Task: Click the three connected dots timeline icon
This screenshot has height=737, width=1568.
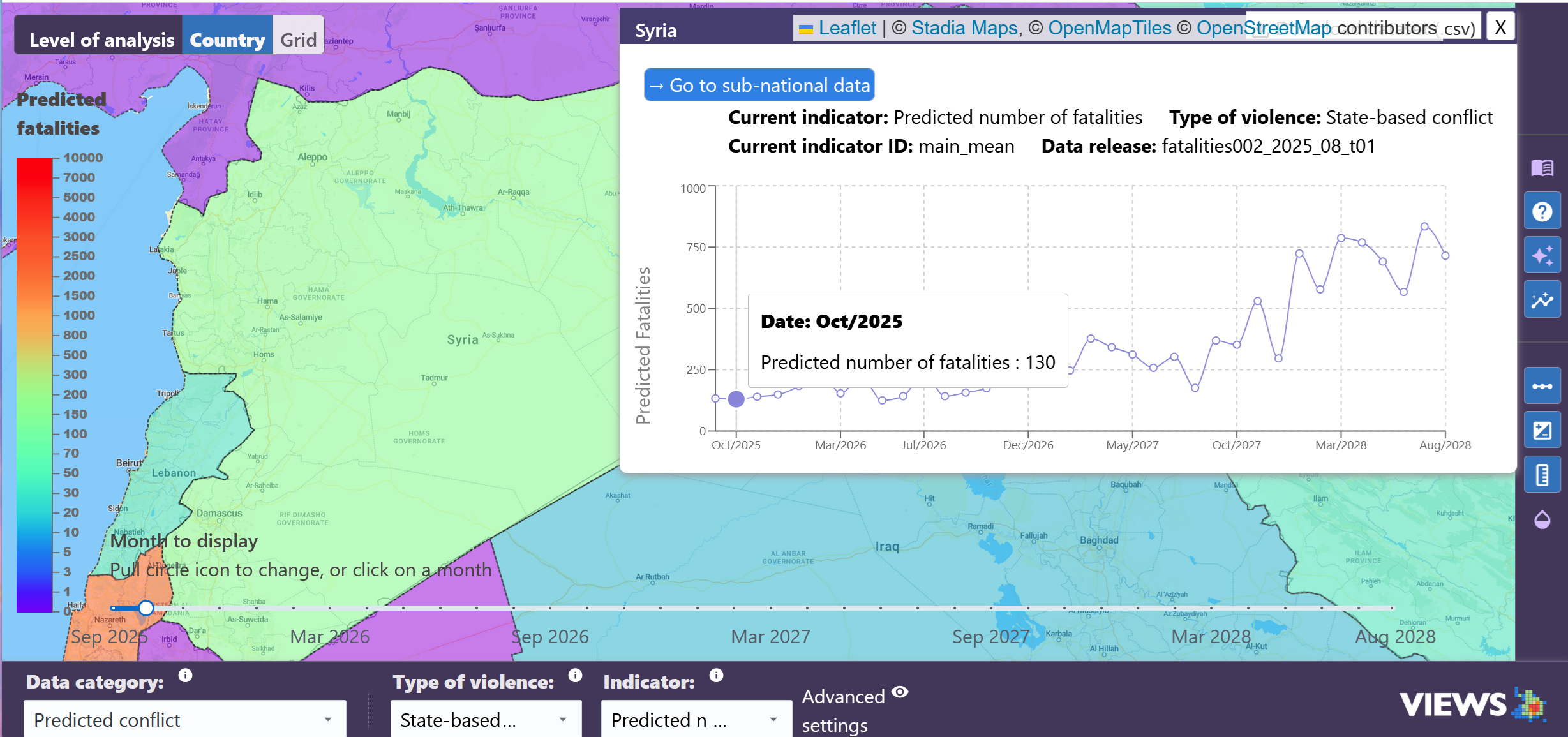Action: [1542, 386]
